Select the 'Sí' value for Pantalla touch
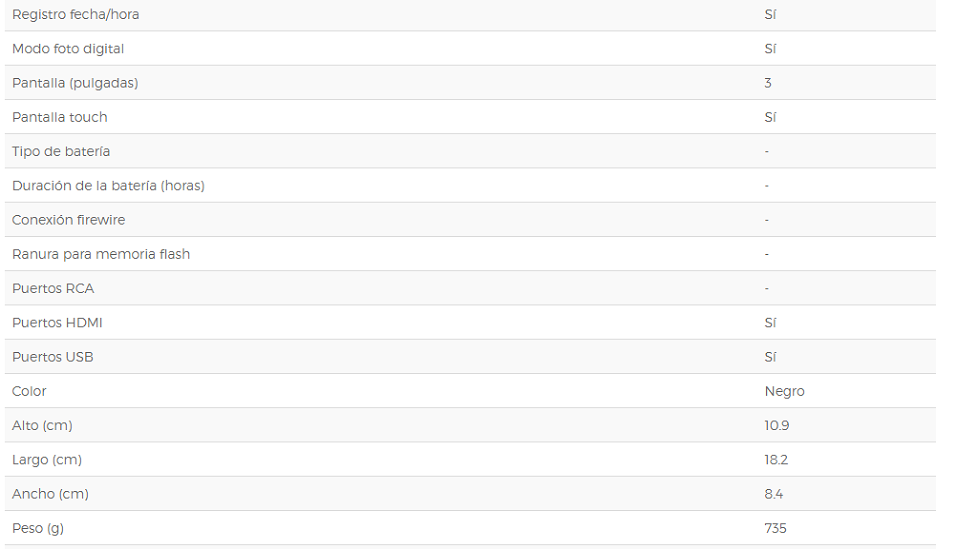The width and height of the screenshot is (960, 549). 770,117
